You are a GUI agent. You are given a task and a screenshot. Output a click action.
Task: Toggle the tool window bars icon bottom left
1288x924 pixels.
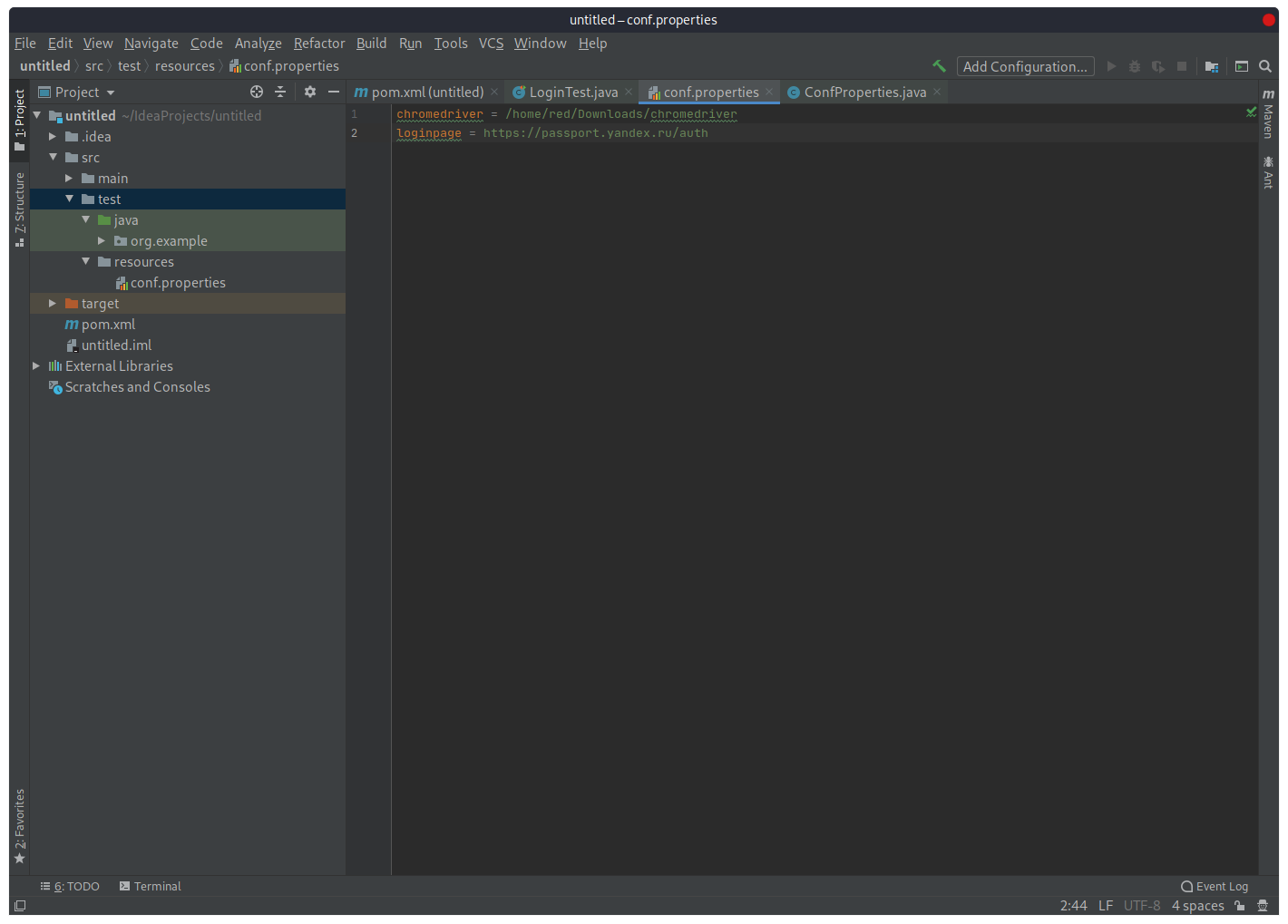pos(19,905)
